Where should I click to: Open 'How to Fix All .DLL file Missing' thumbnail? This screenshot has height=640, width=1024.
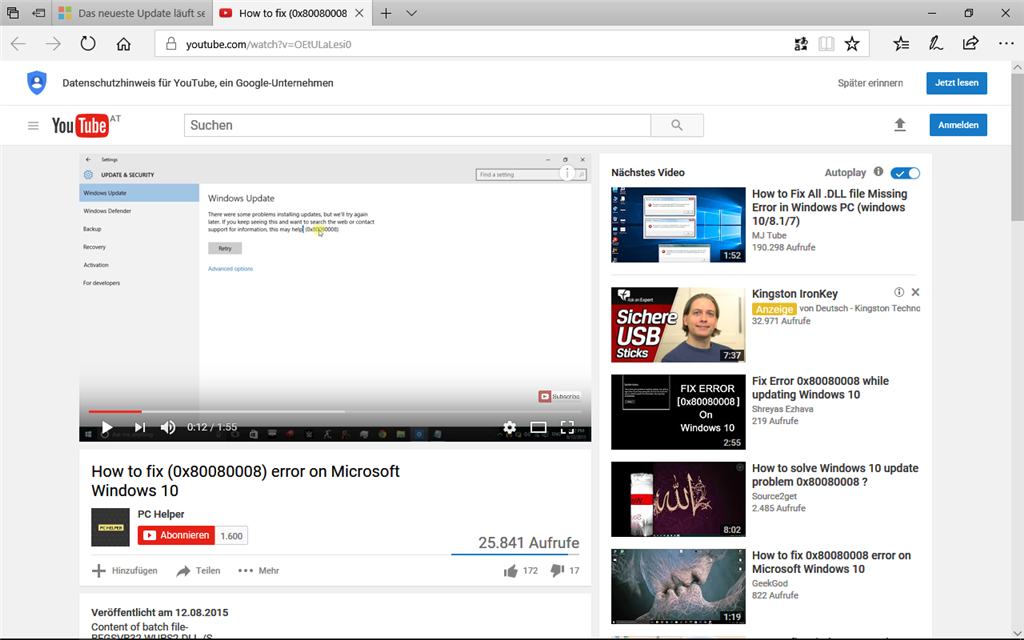678,225
